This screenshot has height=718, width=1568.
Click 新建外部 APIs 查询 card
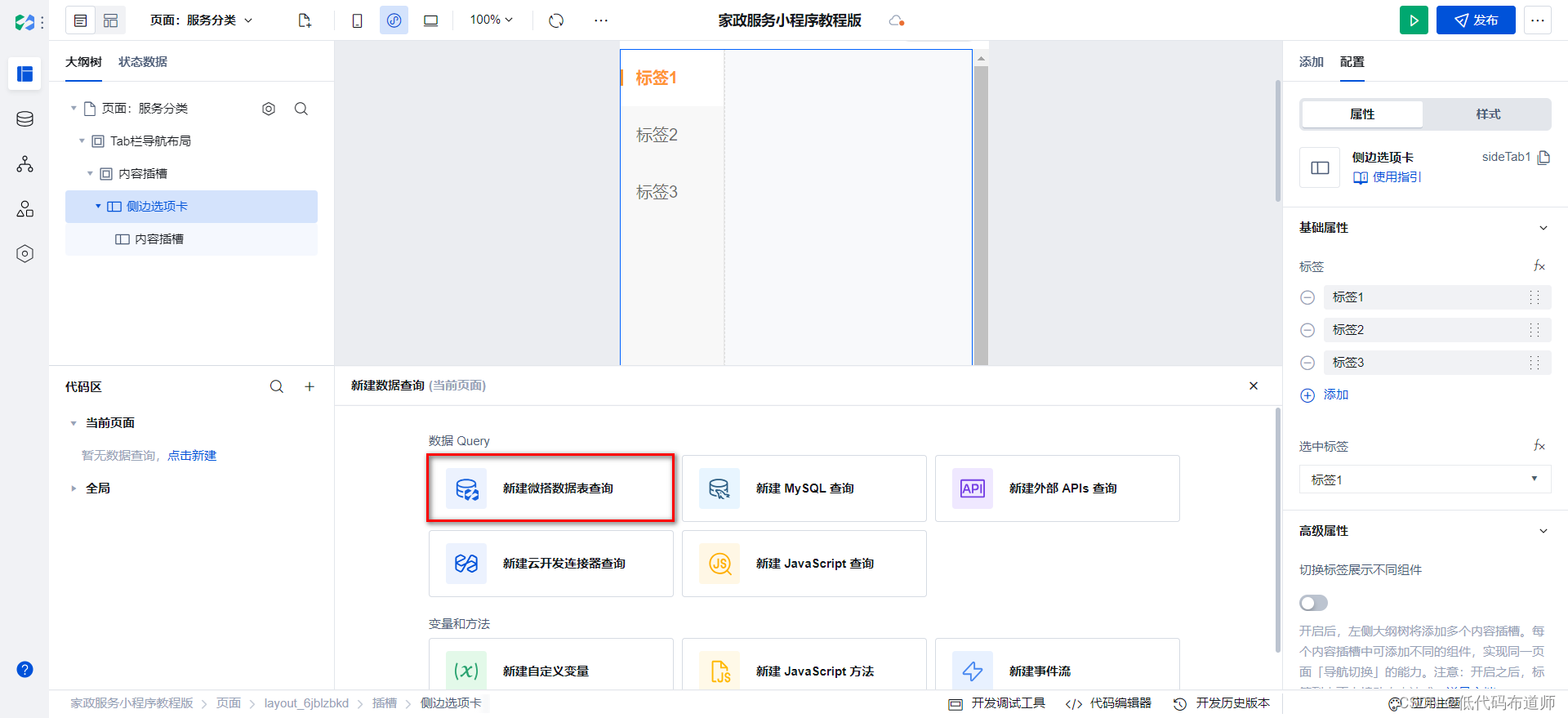click(x=1058, y=488)
